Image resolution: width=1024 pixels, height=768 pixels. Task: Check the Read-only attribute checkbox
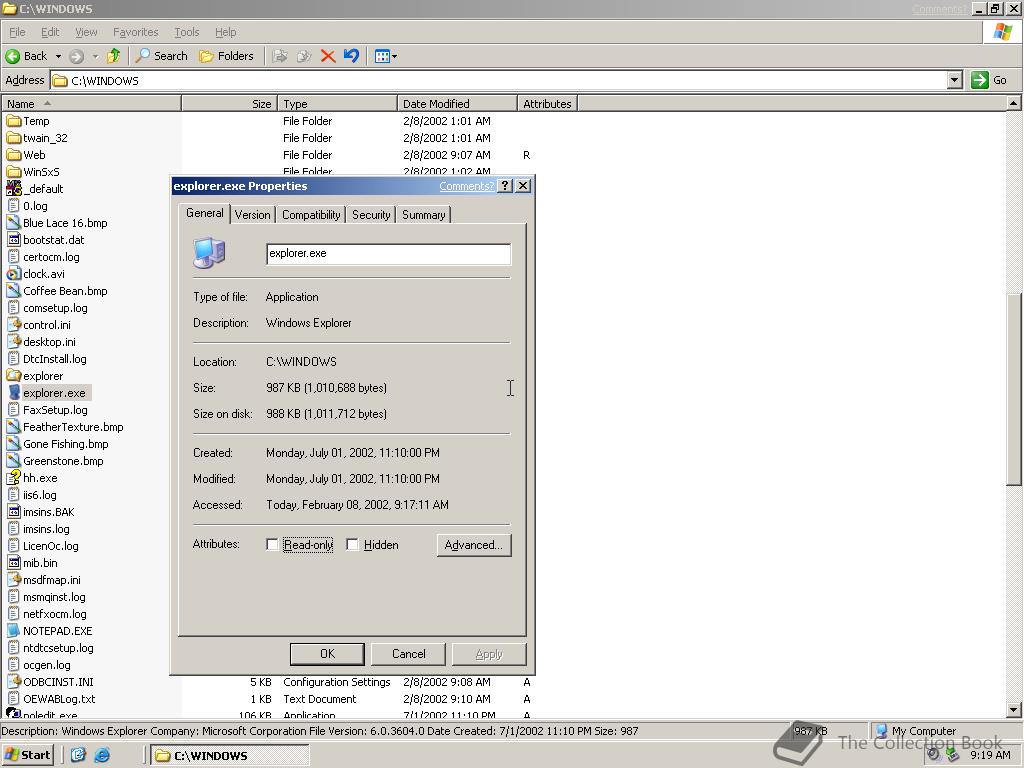[272, 545]
